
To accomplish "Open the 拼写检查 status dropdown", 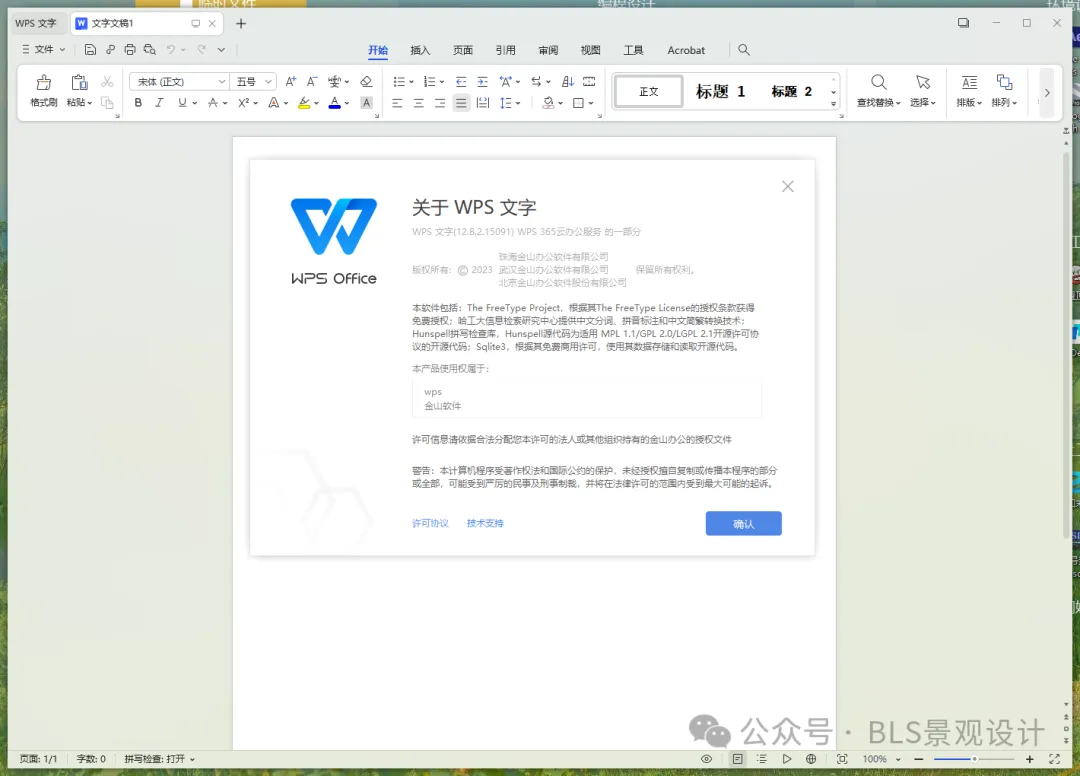I will click(159, 759).
